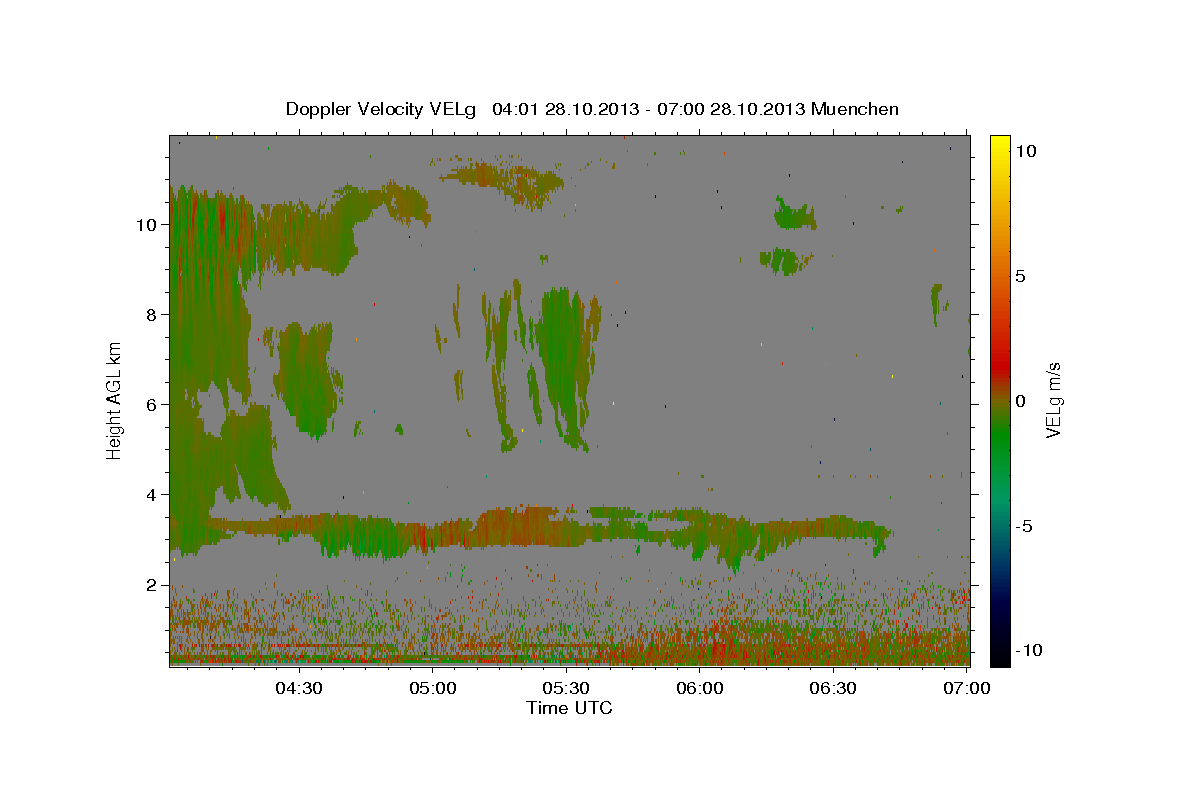Image resolution: width=1200 pixels, height=800 pixels.
Task: Click the colorbar value 5
Action: [x=1020, y=276]
